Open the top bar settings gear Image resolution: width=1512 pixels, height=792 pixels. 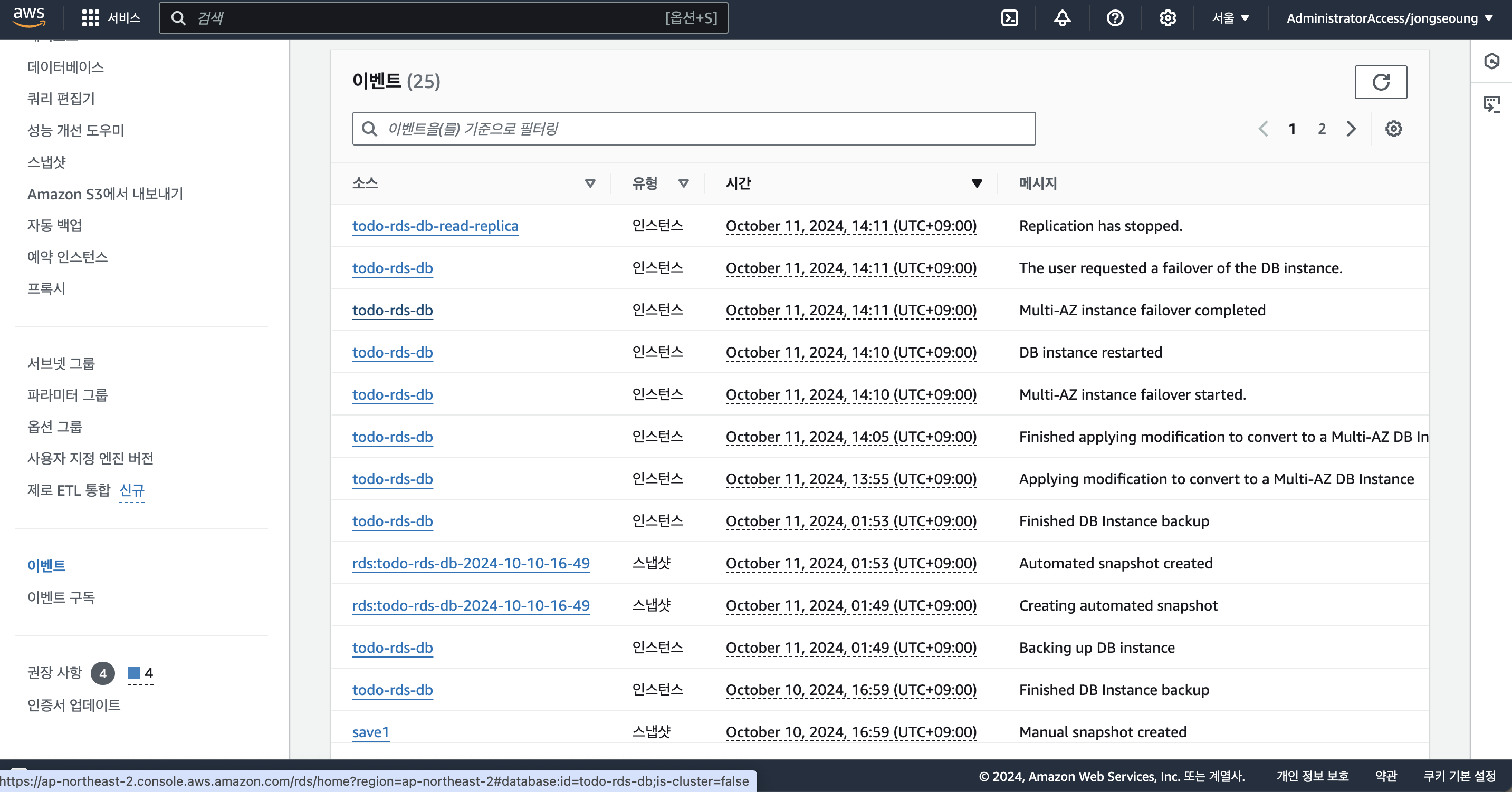click(x=1168, y=18)
